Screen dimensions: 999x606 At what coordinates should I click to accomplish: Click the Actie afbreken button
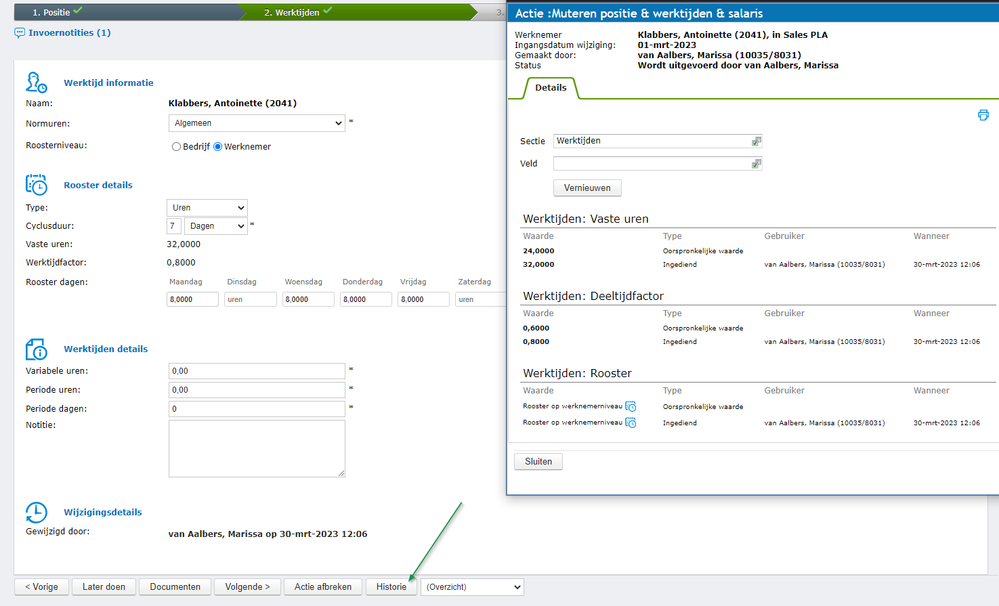point(323,587)
